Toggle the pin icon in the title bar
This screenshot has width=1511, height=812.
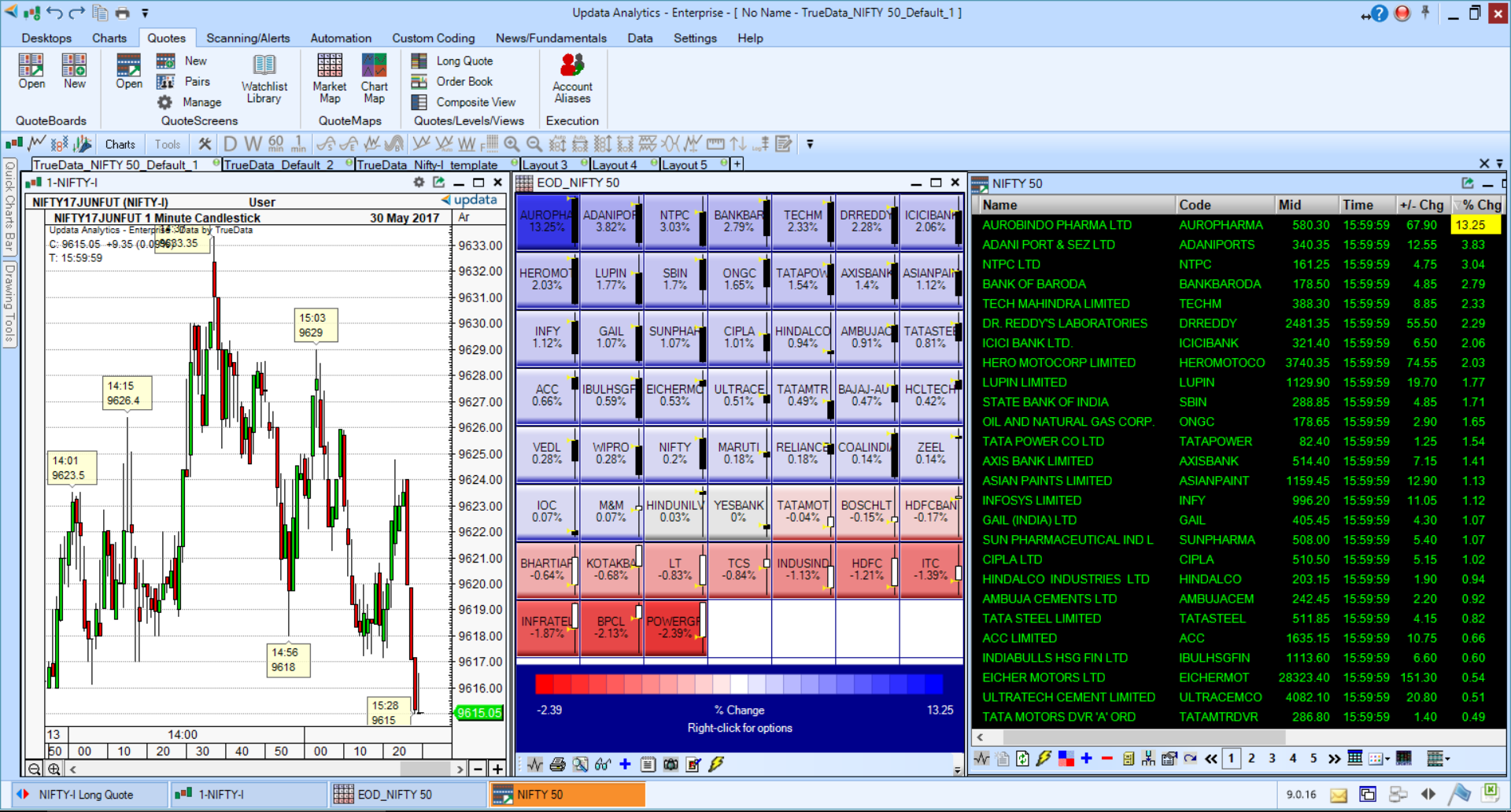tap(1425, 13)
